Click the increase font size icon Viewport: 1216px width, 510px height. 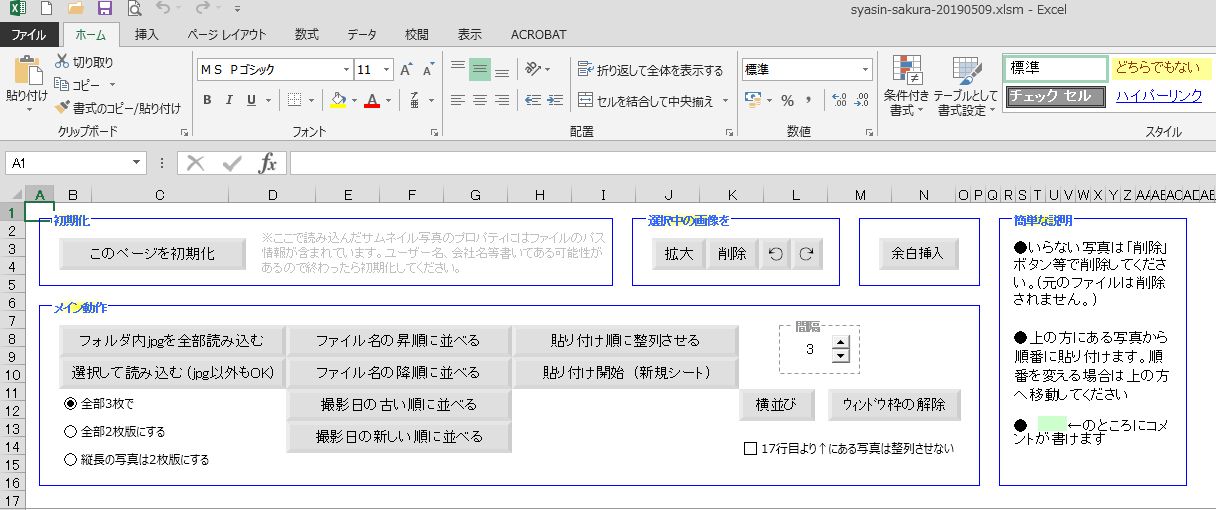click(x=406, y=70)
